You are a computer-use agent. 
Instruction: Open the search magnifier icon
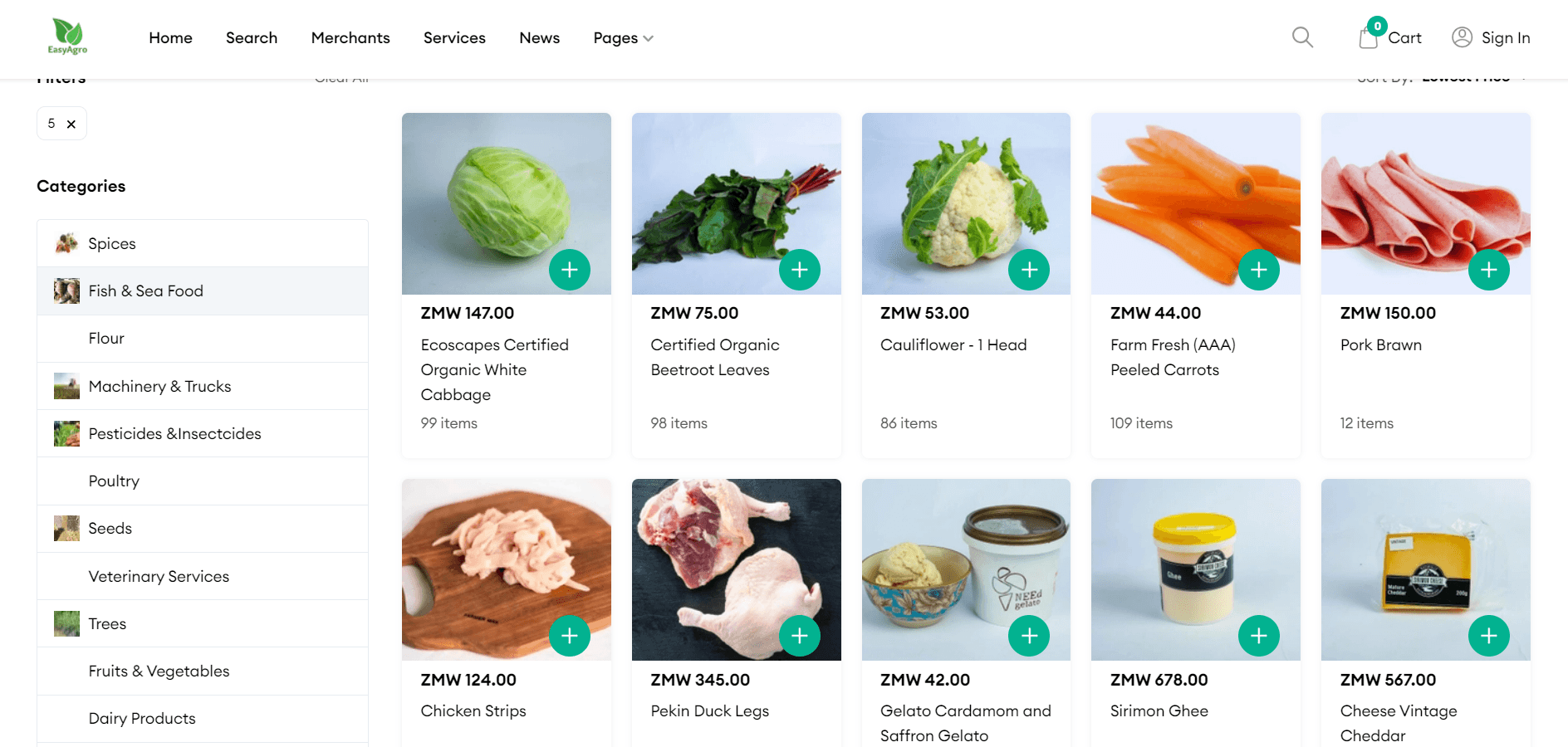(1302, 37)
